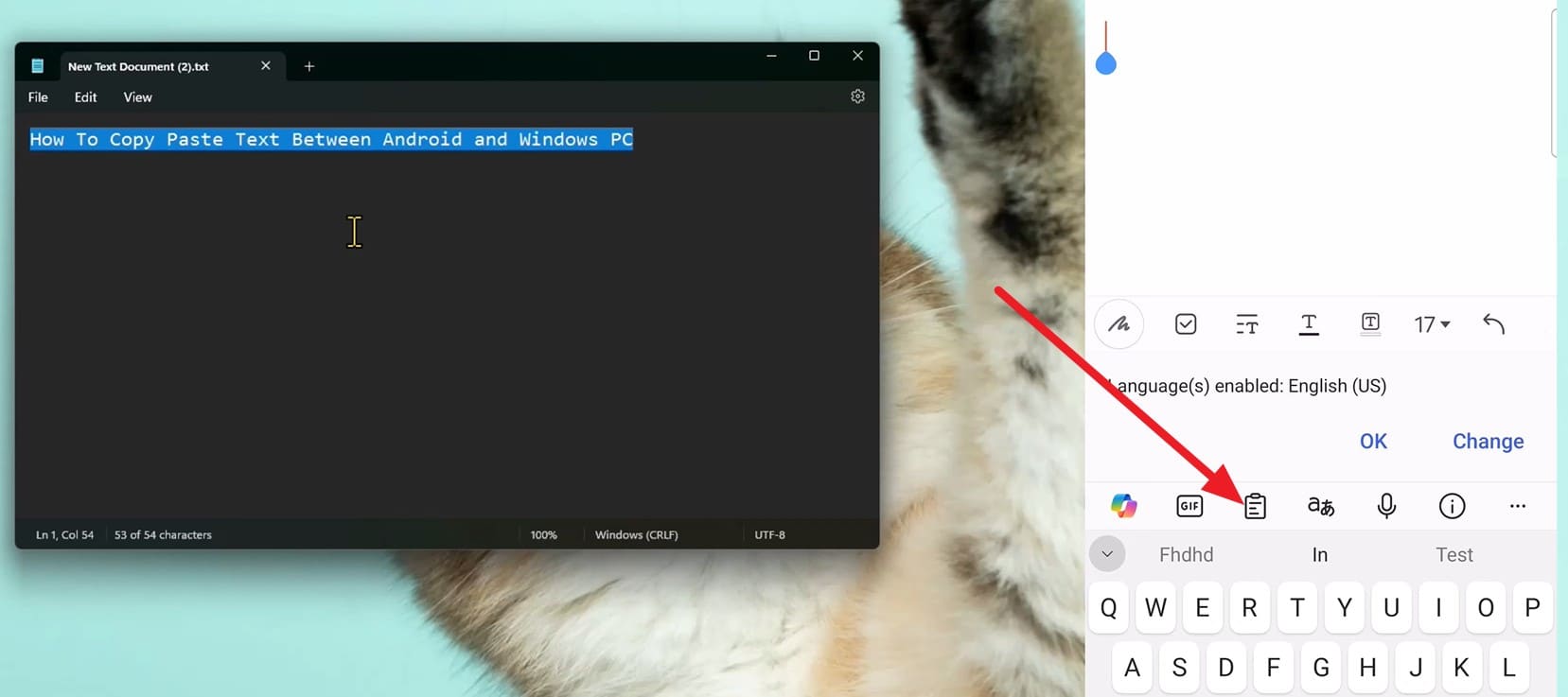
Task: Open the View menu in Notepad
Action: tap(137, 97)
